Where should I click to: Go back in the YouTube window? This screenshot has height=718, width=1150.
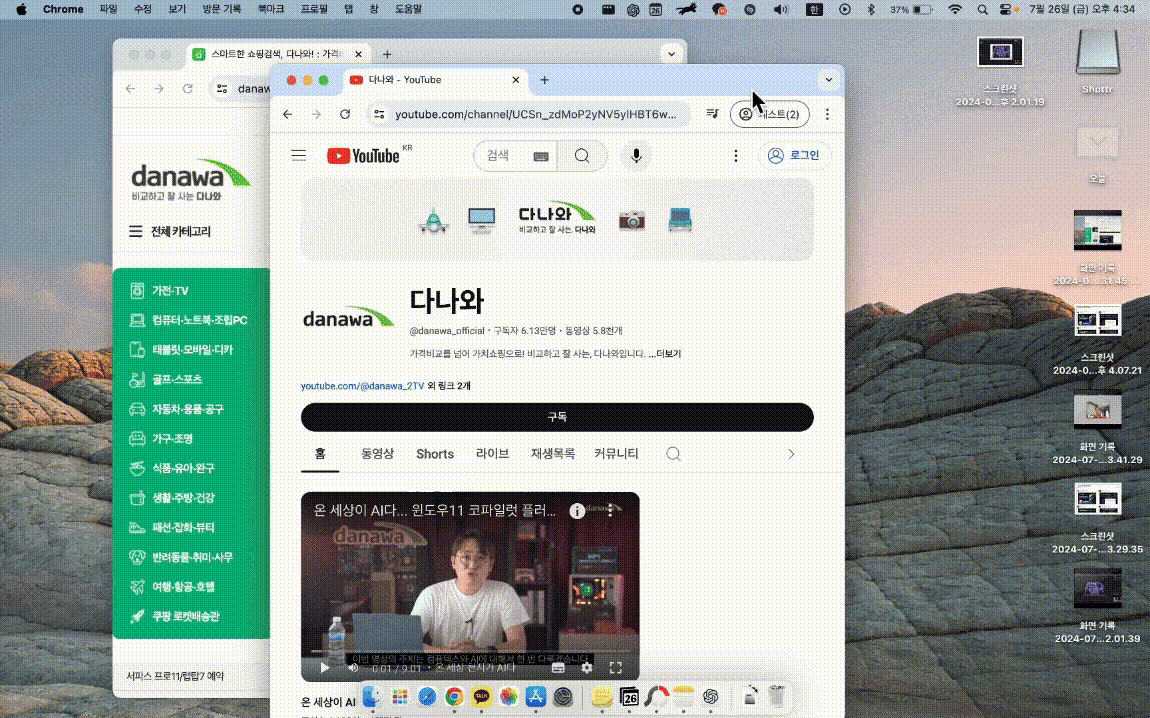tap(288, 114)
